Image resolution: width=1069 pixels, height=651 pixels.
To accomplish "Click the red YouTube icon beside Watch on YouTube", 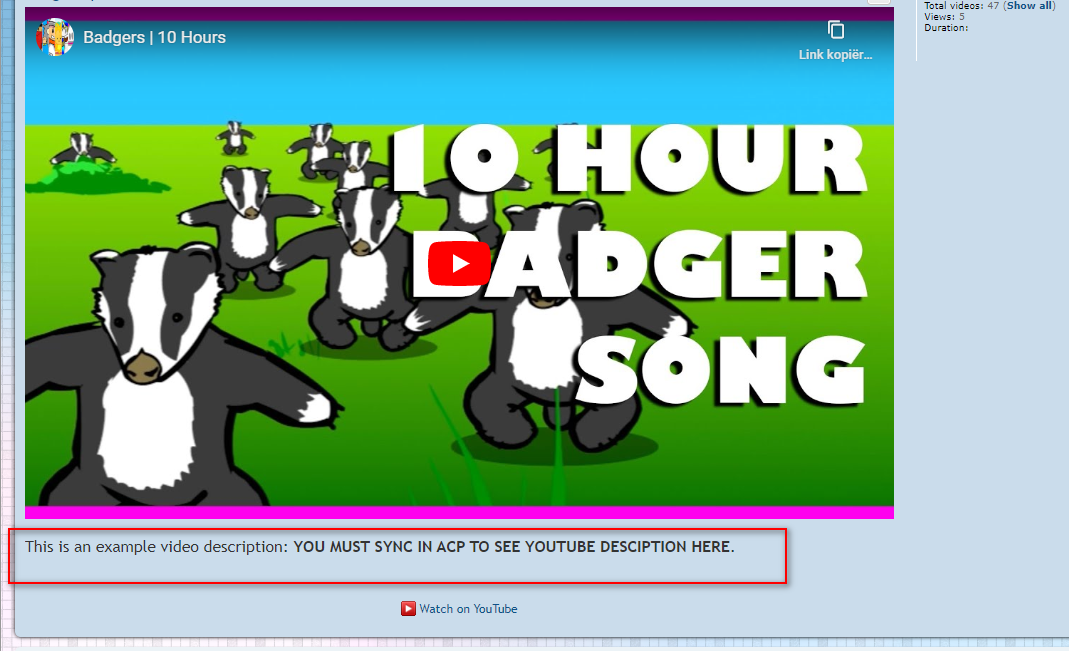I will coord(408,608).
